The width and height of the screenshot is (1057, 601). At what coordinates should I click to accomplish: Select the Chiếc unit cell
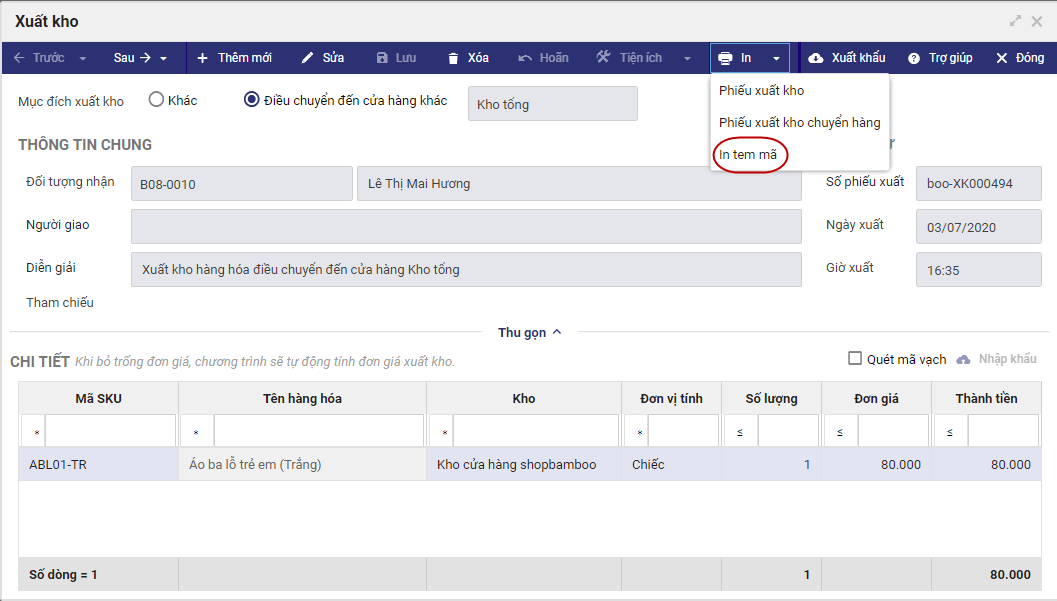point(671,464)
